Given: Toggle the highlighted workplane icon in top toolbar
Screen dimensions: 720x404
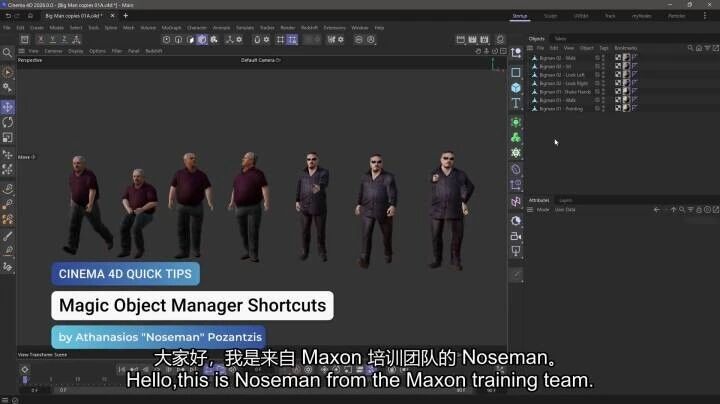Looking at the screenshot, I should 292,39.
